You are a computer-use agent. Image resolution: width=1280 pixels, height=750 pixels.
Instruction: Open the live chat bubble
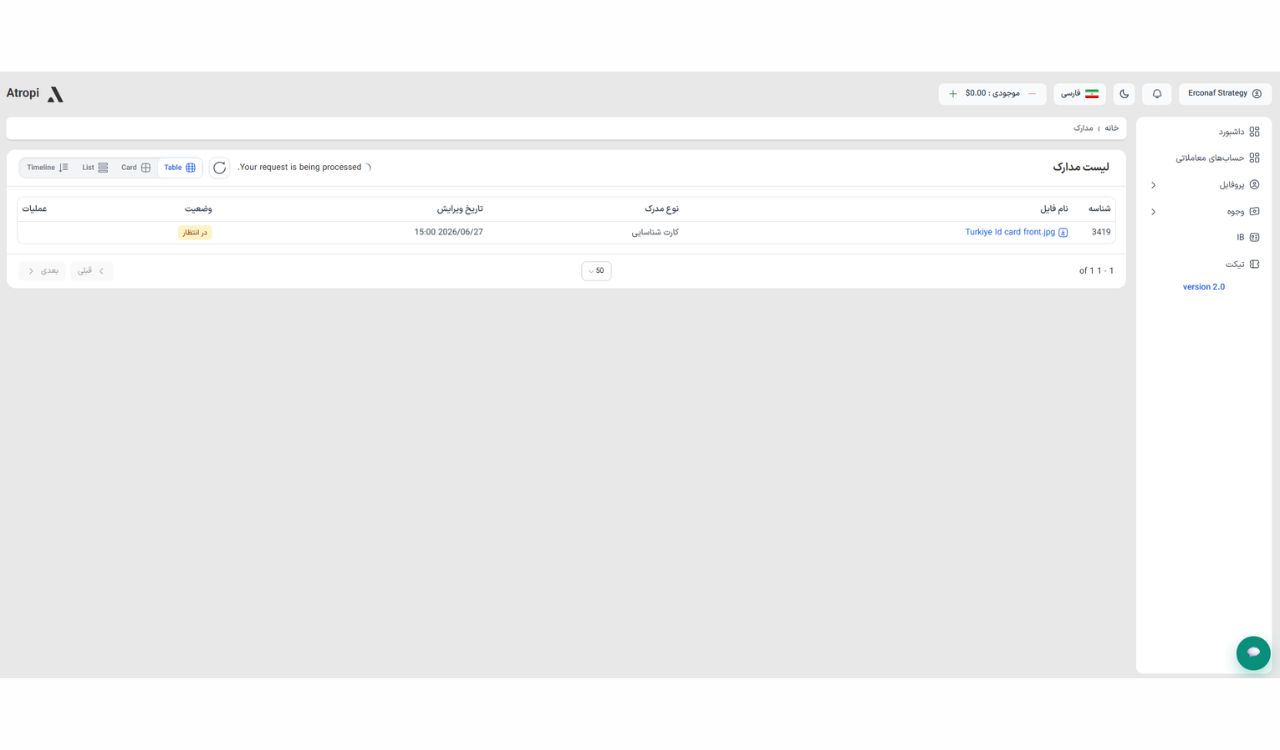coord(1253,652)
